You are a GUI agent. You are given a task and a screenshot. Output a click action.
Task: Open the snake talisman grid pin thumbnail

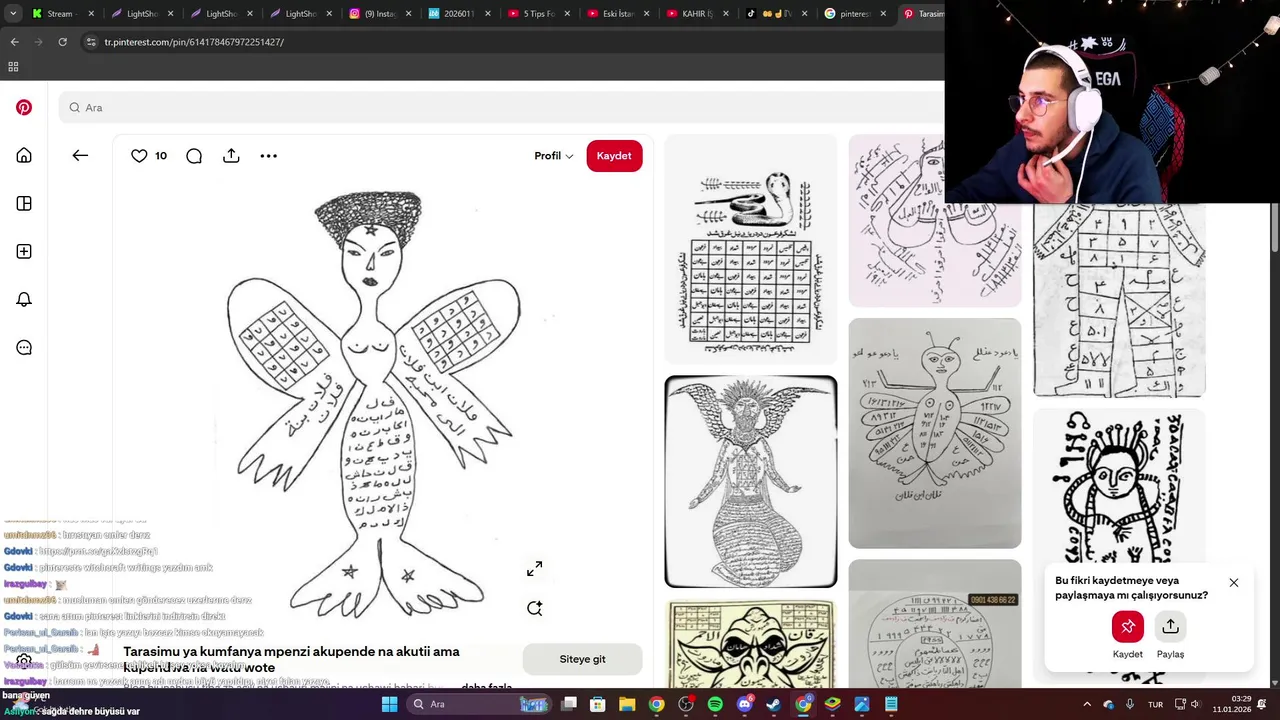pos(751,250)
